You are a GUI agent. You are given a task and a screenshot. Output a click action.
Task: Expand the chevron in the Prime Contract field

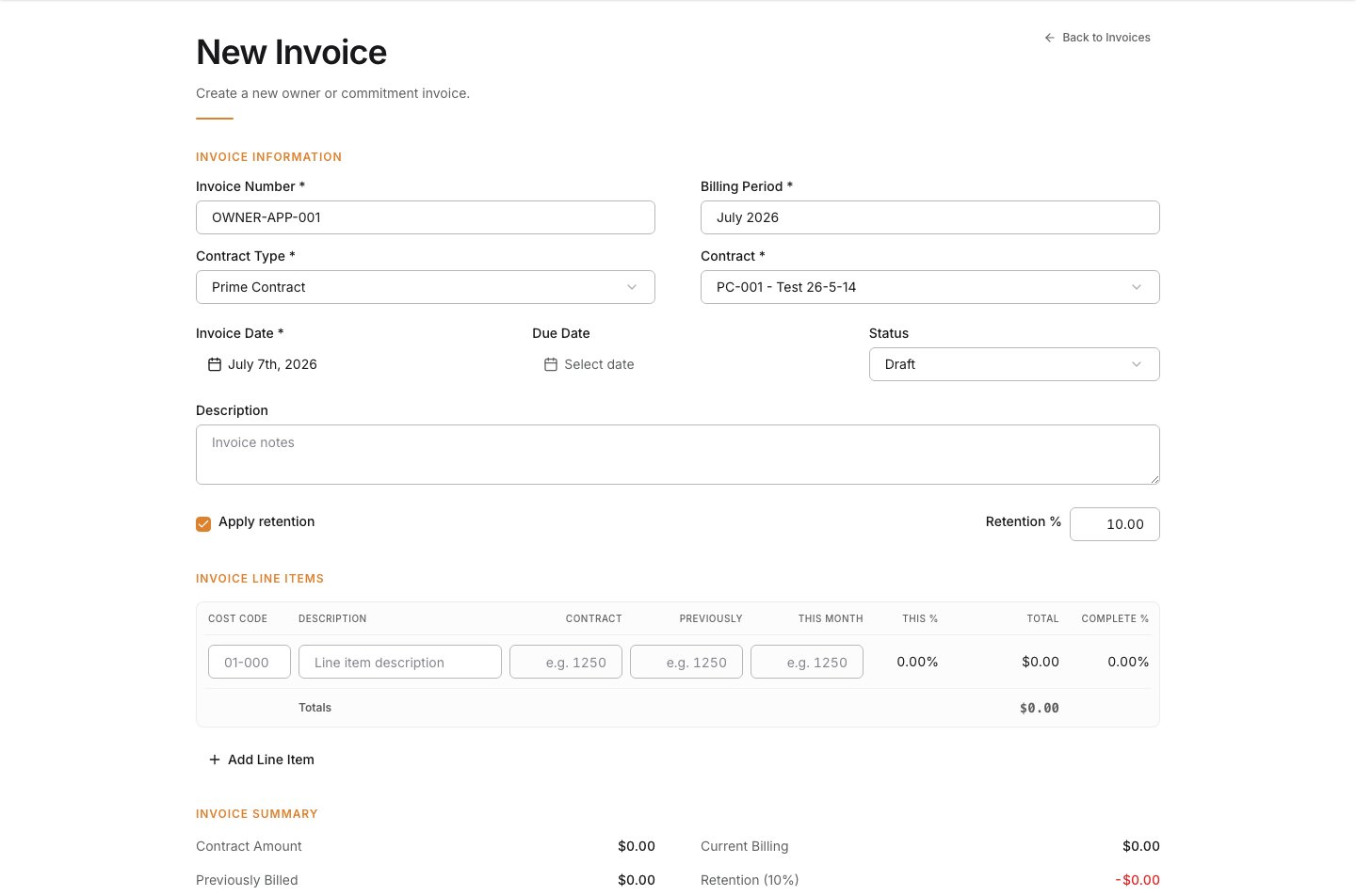point(632,287)
